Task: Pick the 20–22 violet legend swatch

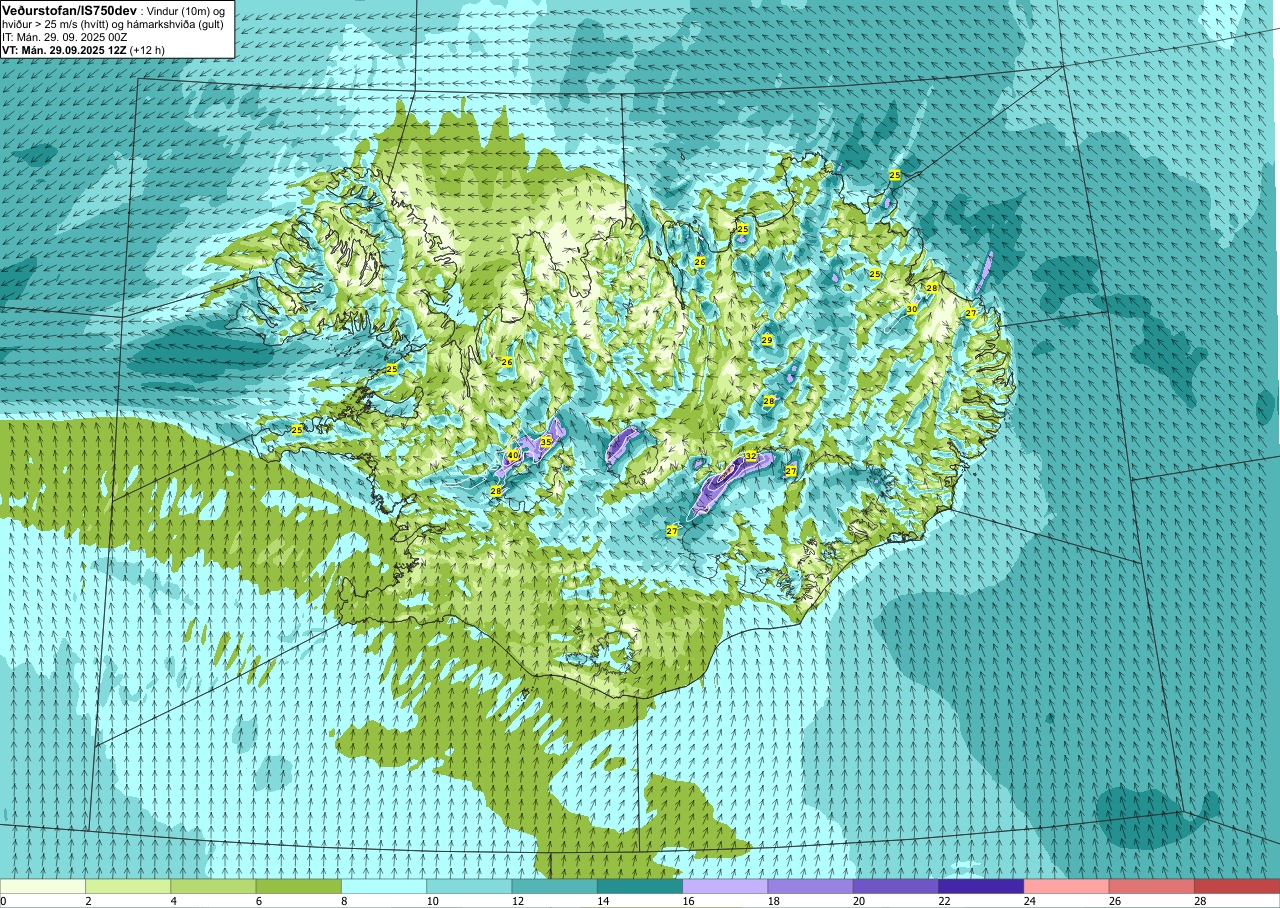Action: click(896, 886)
